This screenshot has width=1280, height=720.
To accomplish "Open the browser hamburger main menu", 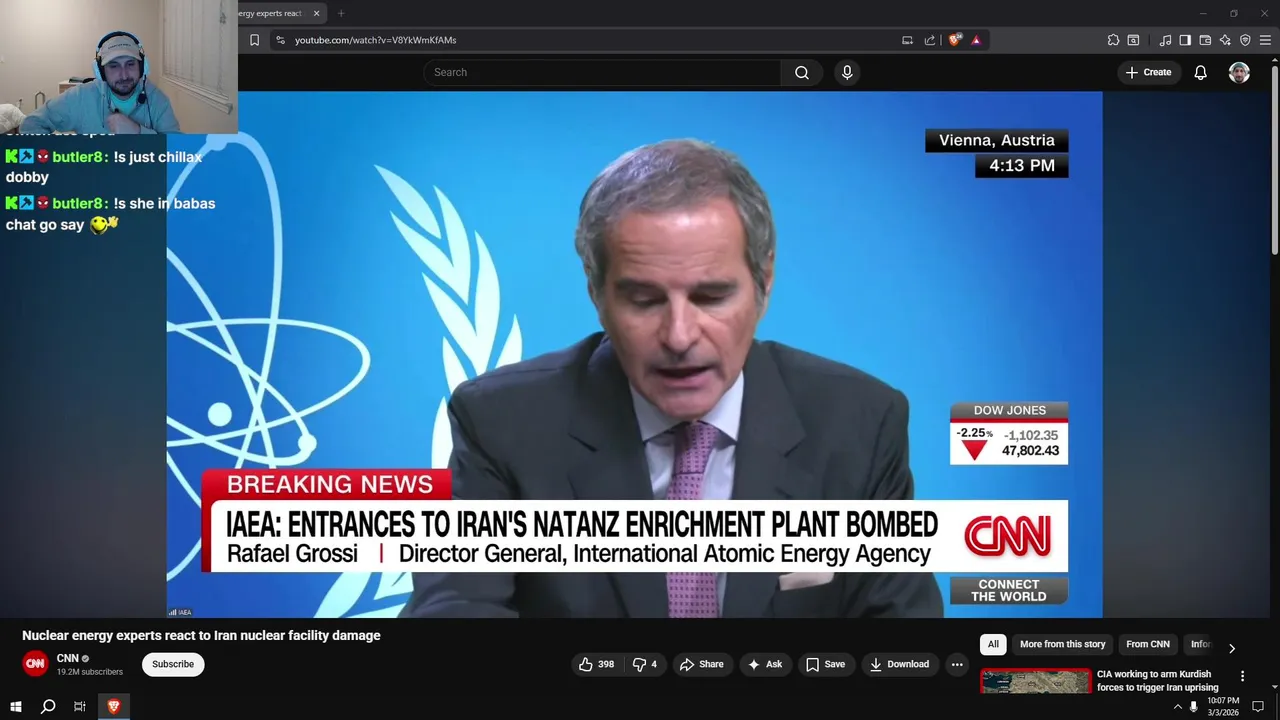I will pyautogui.click(x=1265, y=40).
